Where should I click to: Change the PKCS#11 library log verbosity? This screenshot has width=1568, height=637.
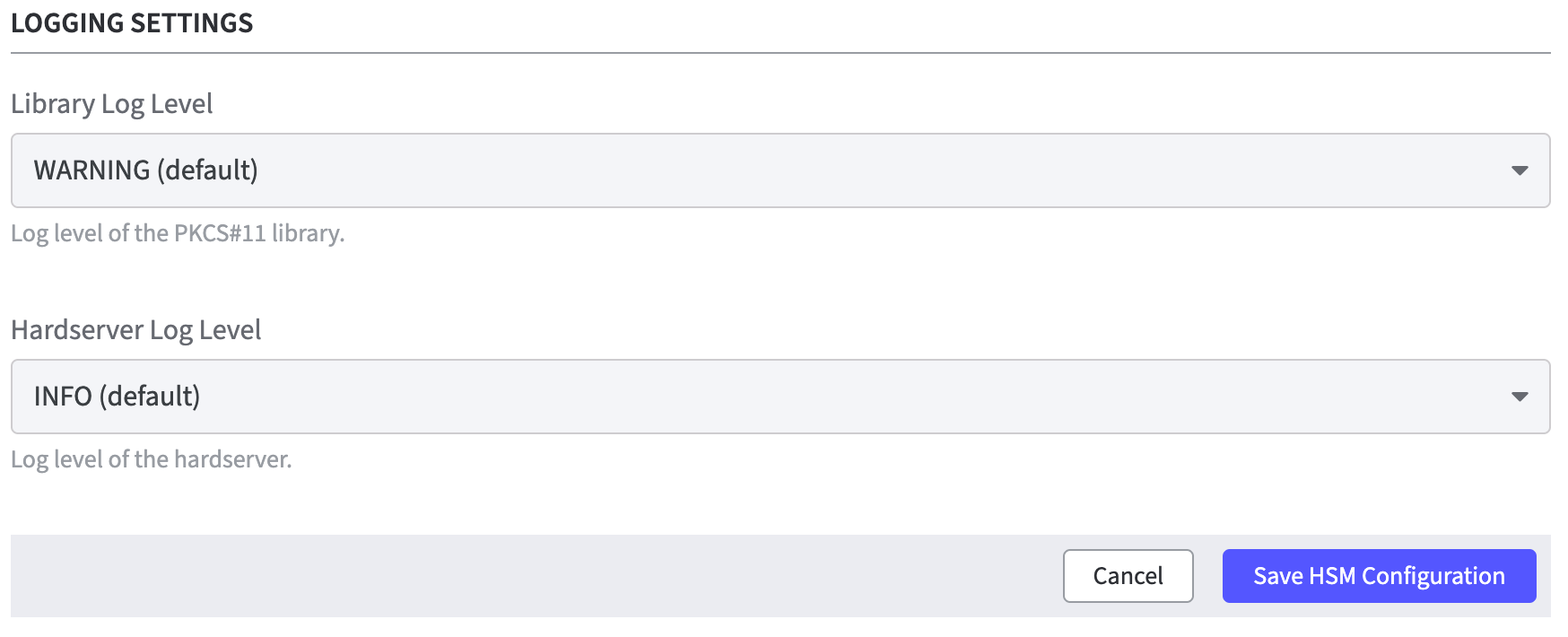[780, 170]
